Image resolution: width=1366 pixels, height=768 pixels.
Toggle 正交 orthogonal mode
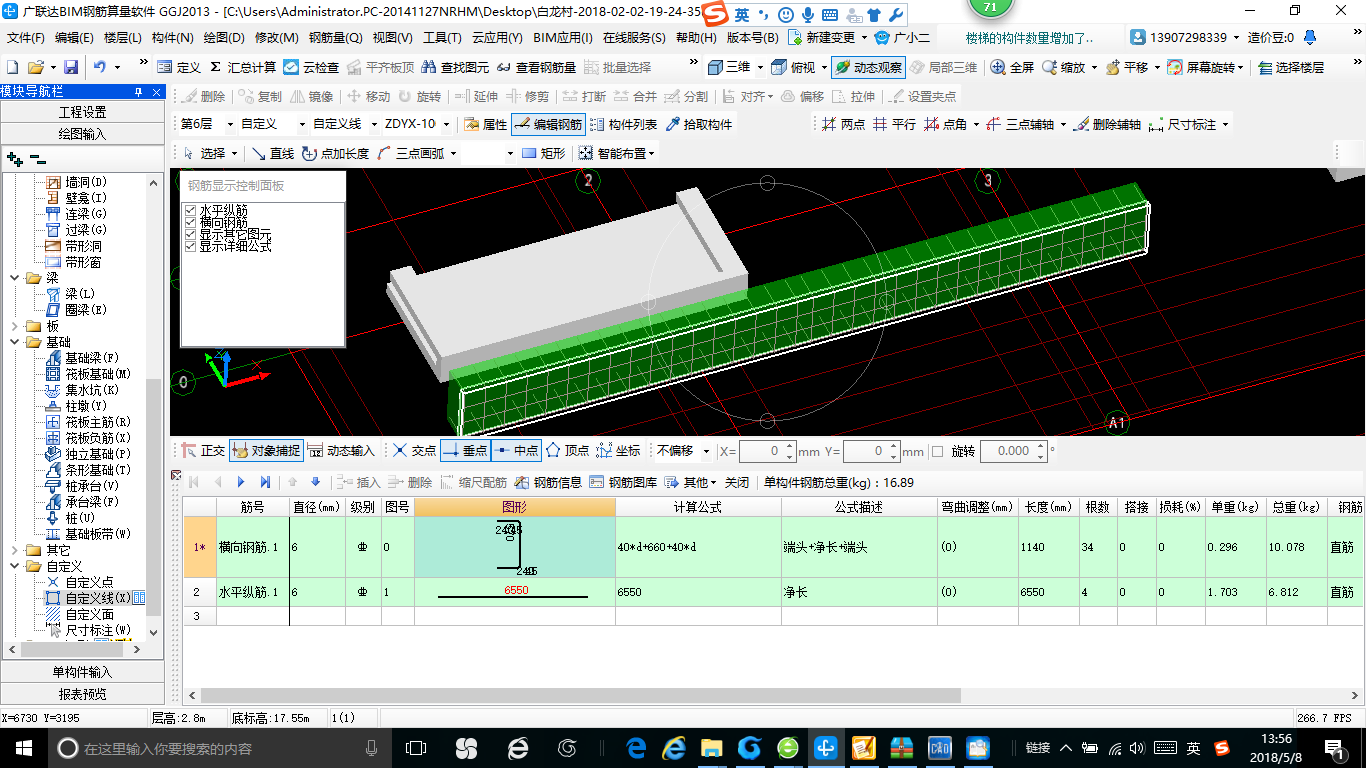(x=204, y=451)
